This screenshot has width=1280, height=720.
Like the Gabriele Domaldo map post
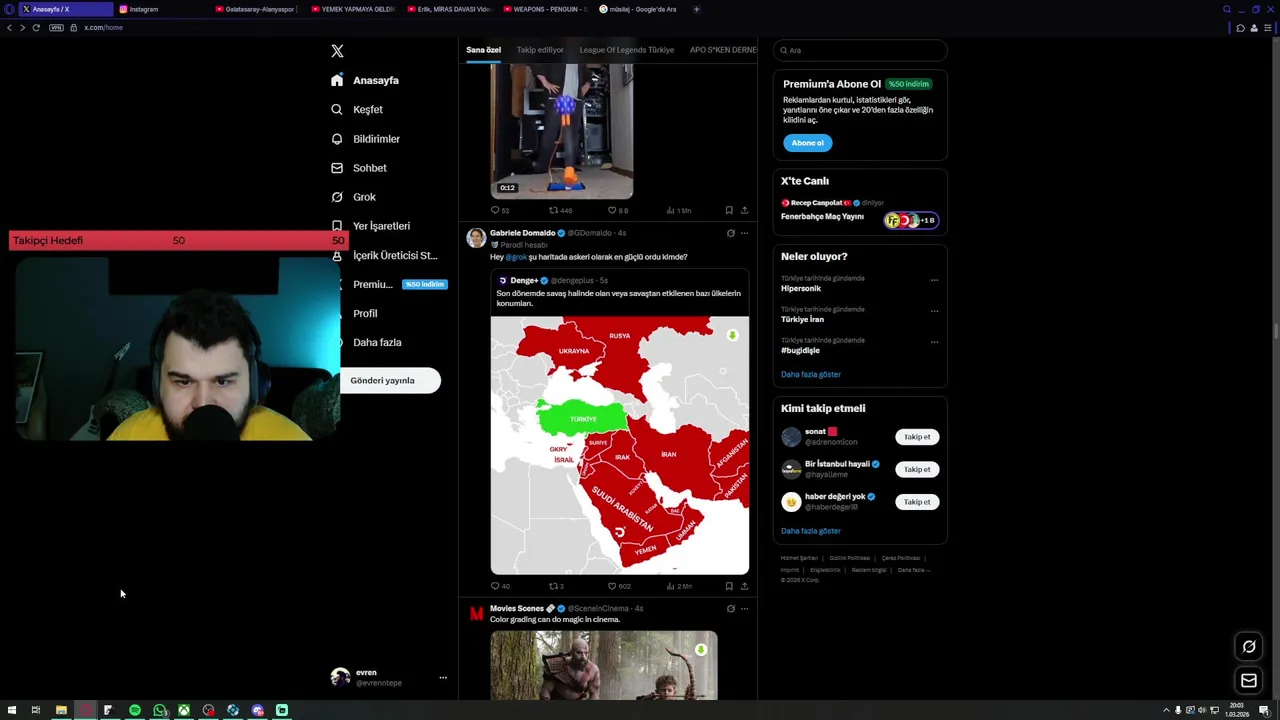pyautogui.click(x=619, y=586)
